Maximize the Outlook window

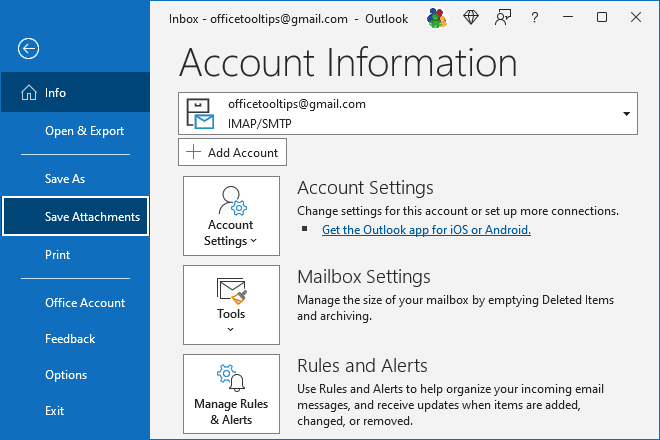[602, 17]
